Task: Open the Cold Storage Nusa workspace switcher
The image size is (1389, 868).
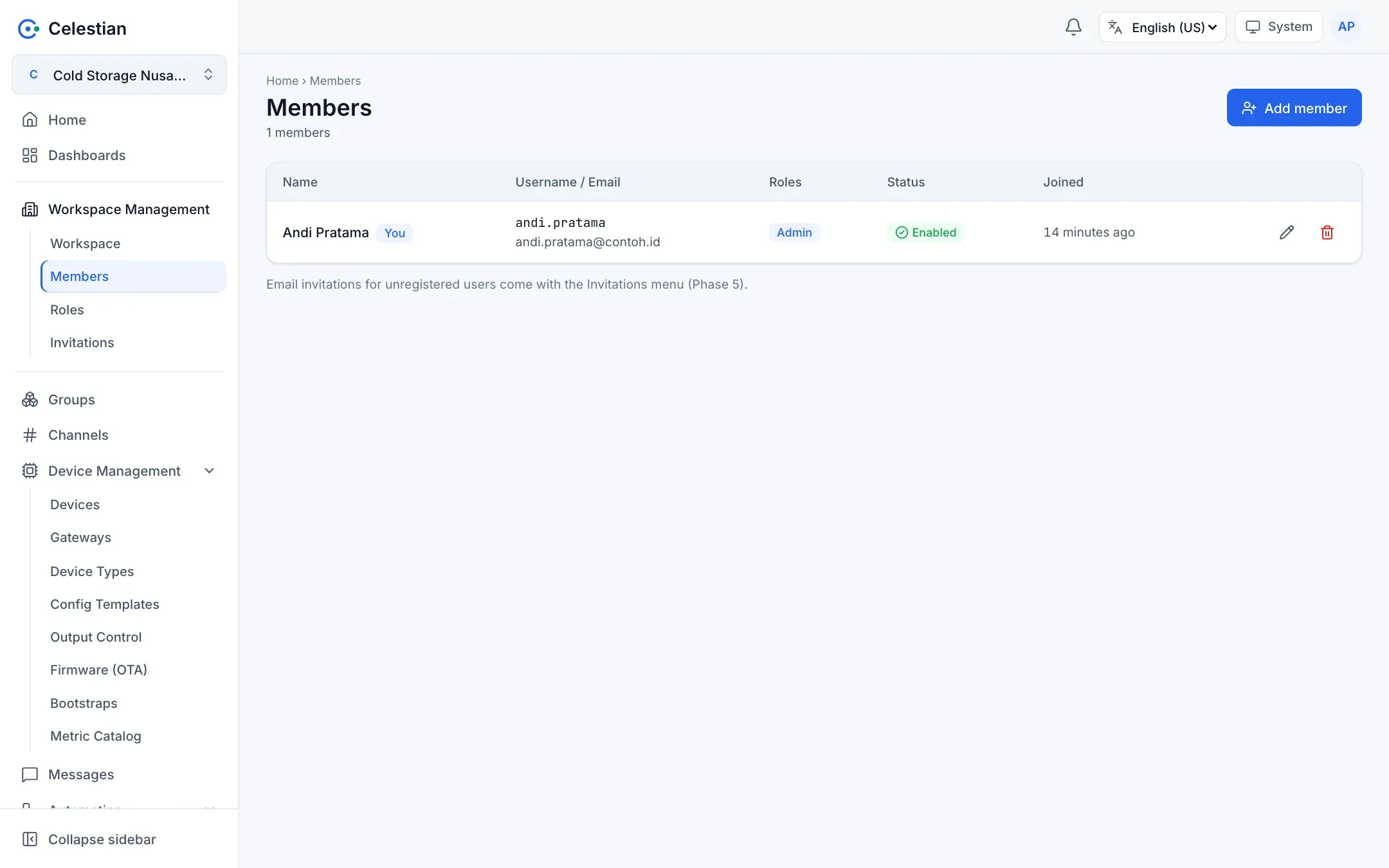Action: coord(119,75)
